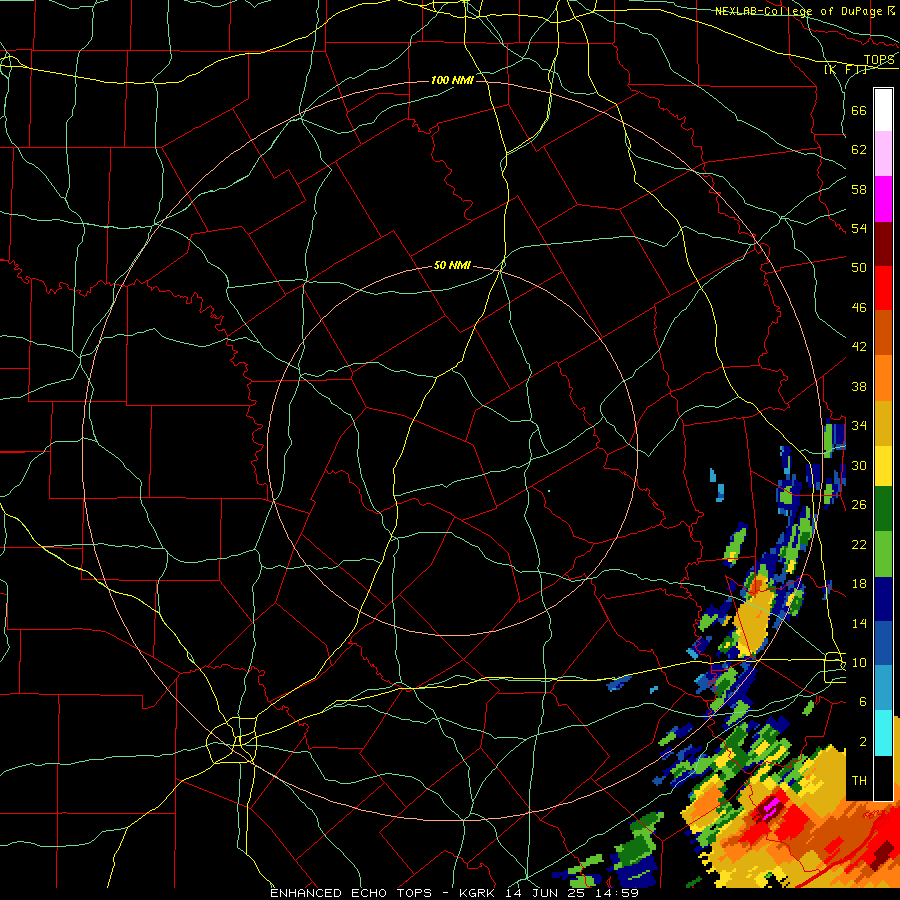Click the legend value '42'
Screen dimensions: 900x900
tap(859, 347)
